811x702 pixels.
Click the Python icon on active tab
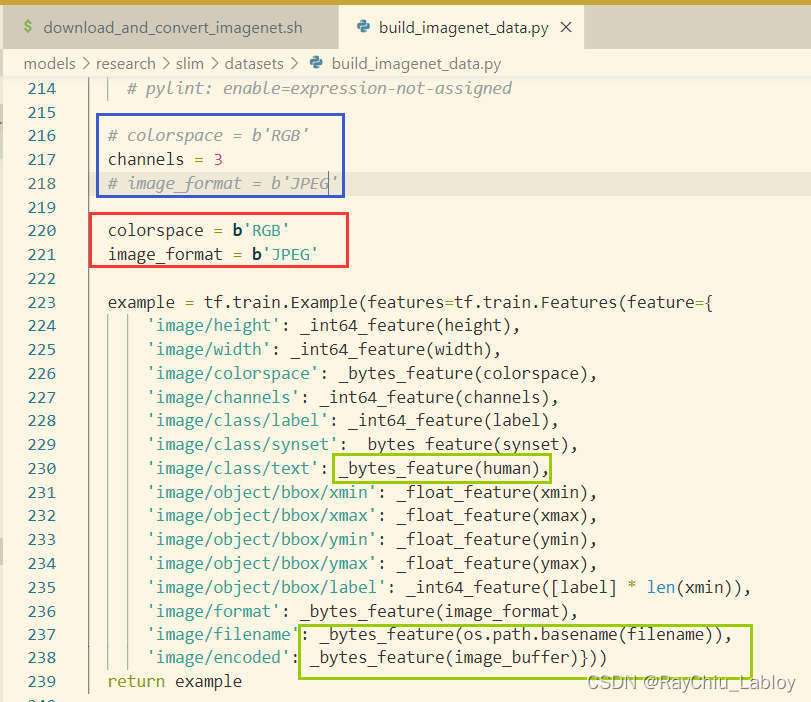364,27
